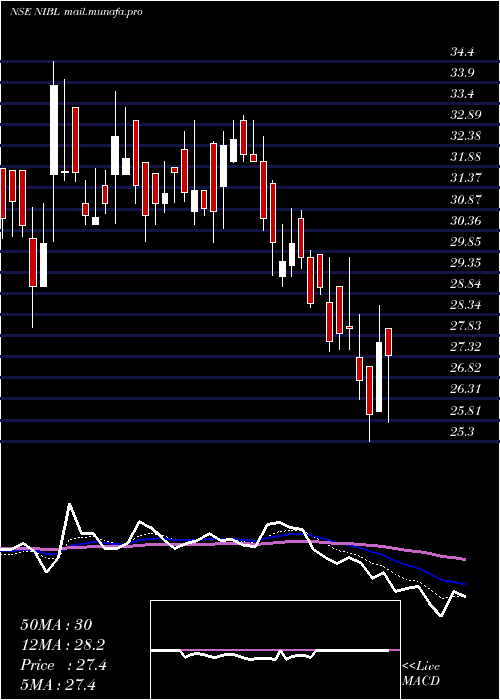Click the 'Price : 27.4' readout
This screenshot has height=700, width=500.
(x=63, y=665)
